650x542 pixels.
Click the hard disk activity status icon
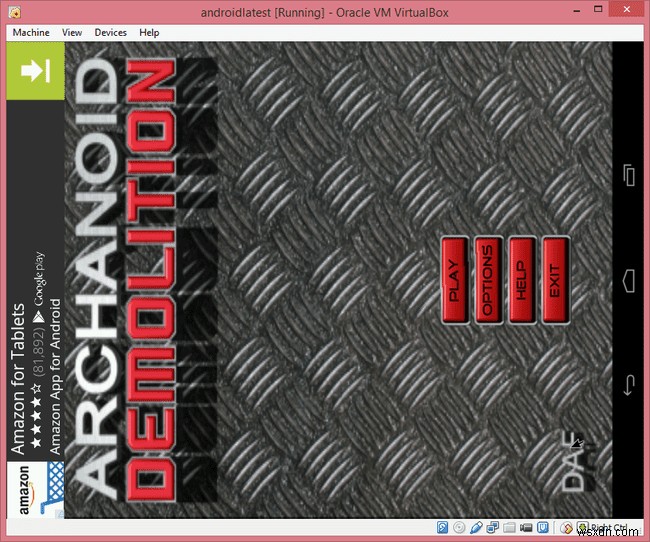tap(442, 527)
